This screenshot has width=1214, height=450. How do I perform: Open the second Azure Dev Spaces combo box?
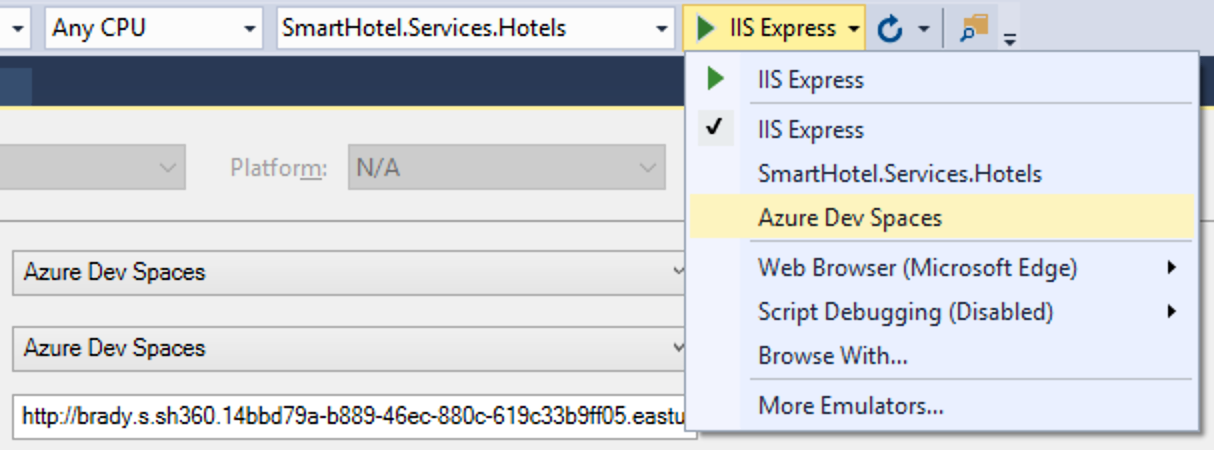click(350, 348)
